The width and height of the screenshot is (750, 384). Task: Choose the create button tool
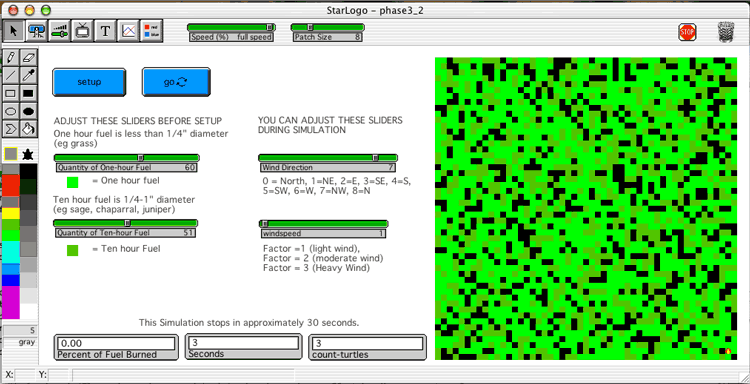pyautogui.click(x=36, y=32)
